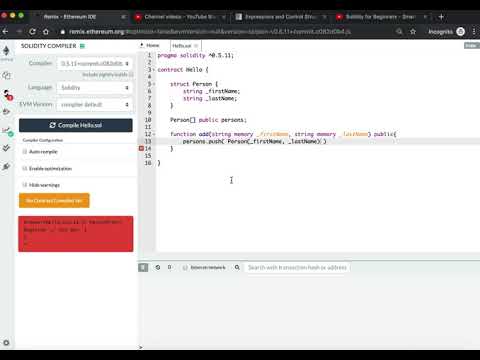Toggle Include nightly builds checkbox

(x=131, y=75)
